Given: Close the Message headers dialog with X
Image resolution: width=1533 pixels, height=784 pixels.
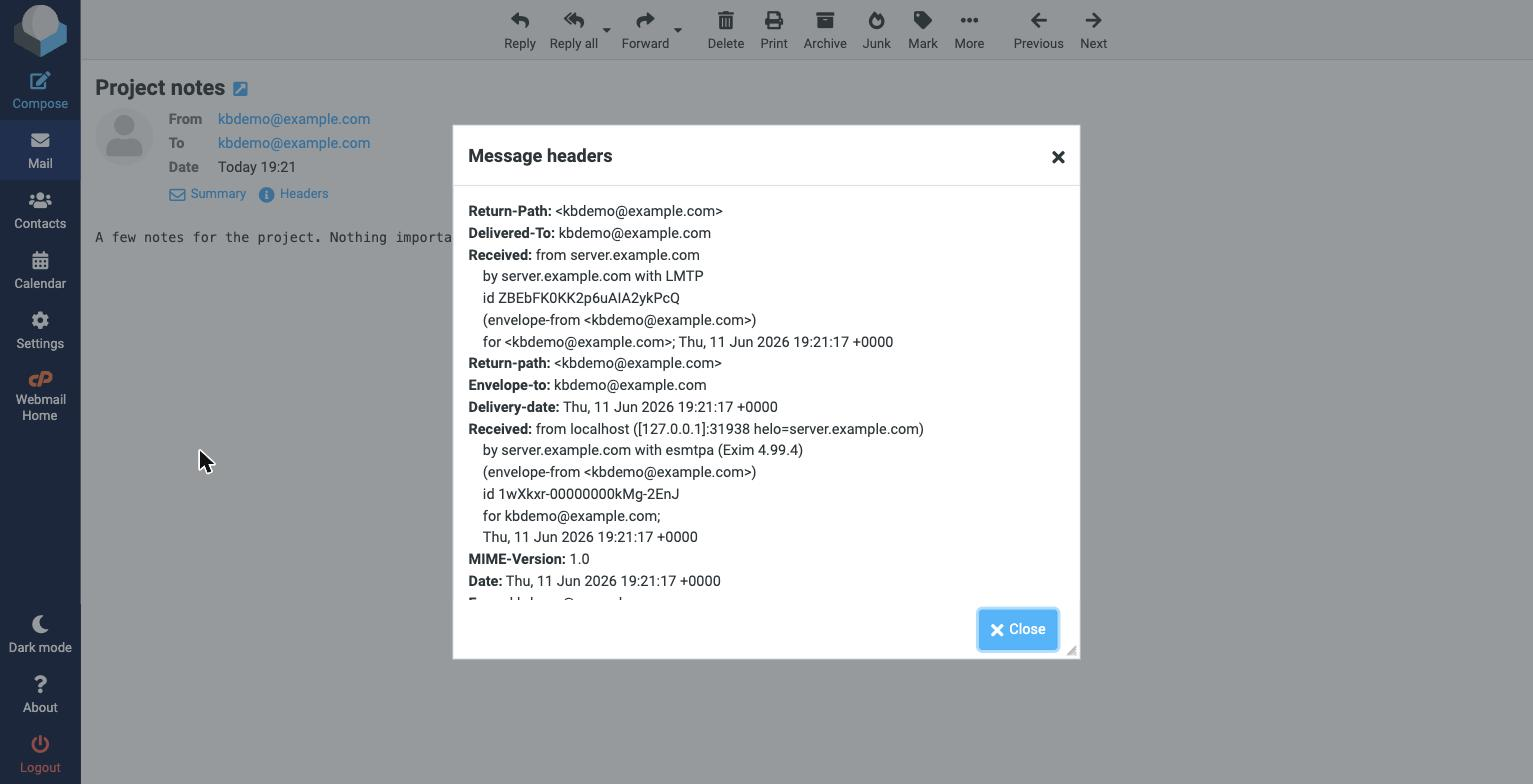Looking at the screenshot, I should pos(1058,157).
